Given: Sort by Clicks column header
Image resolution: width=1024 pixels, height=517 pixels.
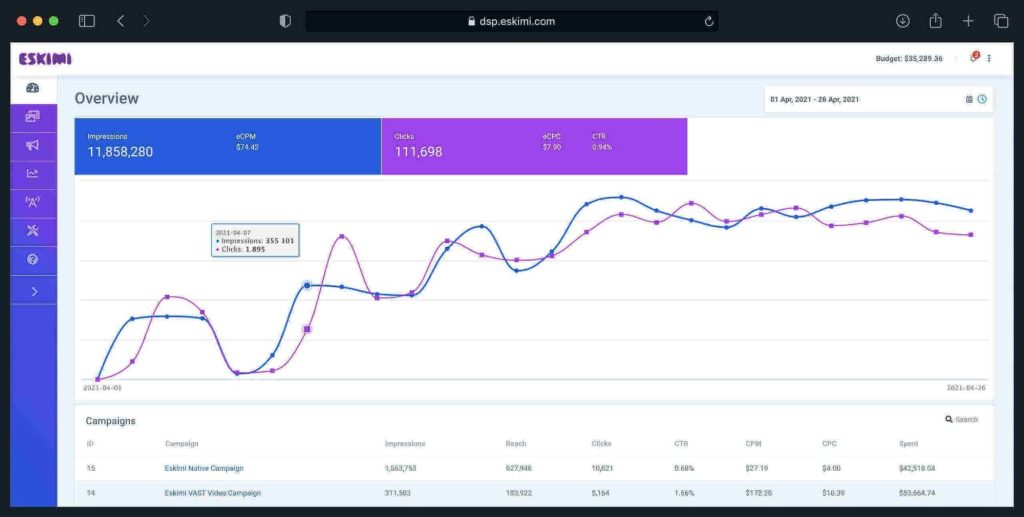Looking at the screenshot, I should point(601,444).
